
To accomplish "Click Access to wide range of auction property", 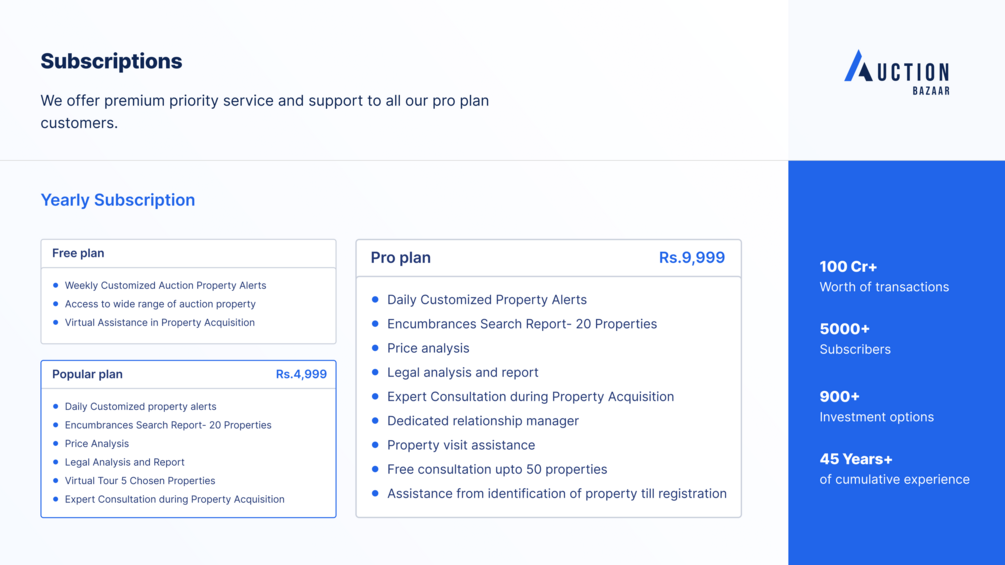I will pyautogui.click(x=160, y=304).
